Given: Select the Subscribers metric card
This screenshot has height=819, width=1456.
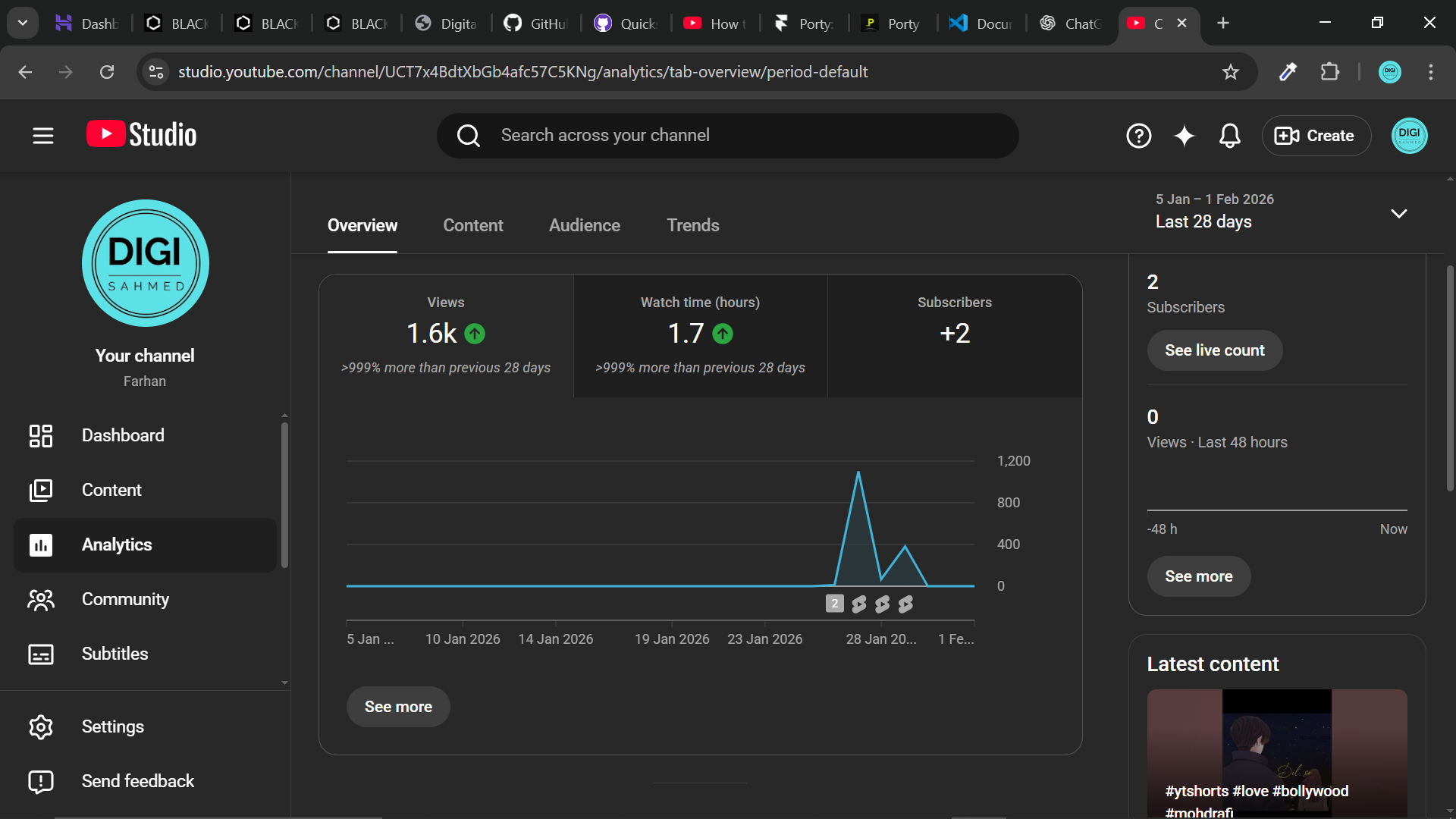Looking at the screenshot, I should pos(954,335).
